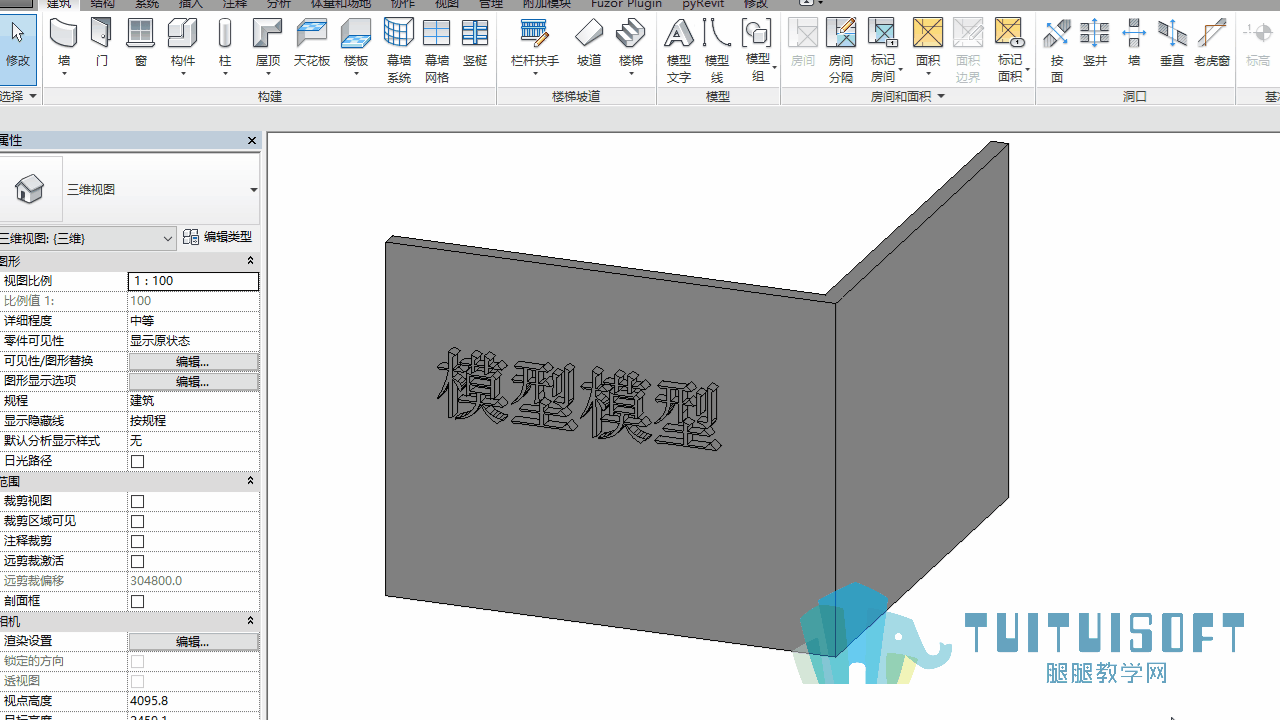Check the 裁剪区域可见 option
The image size is (1280, 720).
pos(138,521)
